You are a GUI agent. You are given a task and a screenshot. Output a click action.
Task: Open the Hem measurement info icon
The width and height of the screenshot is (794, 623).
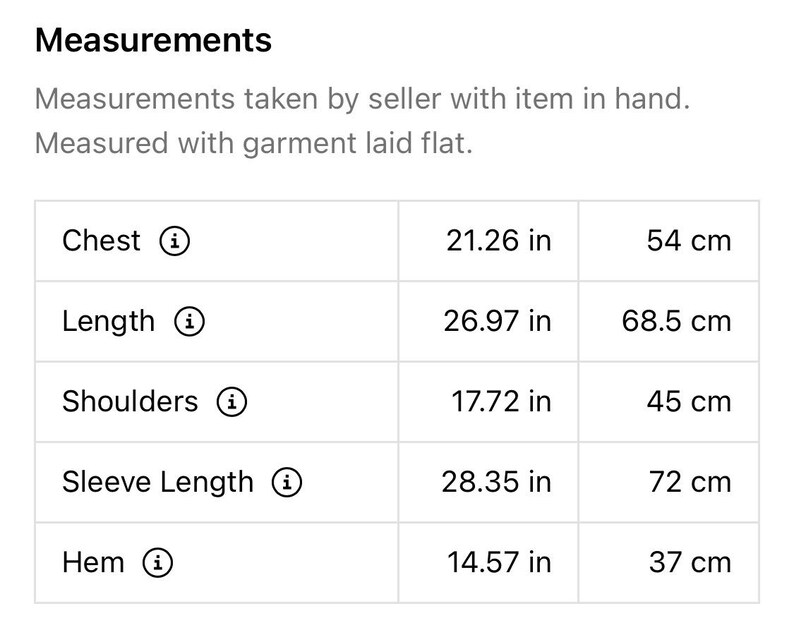157,562
